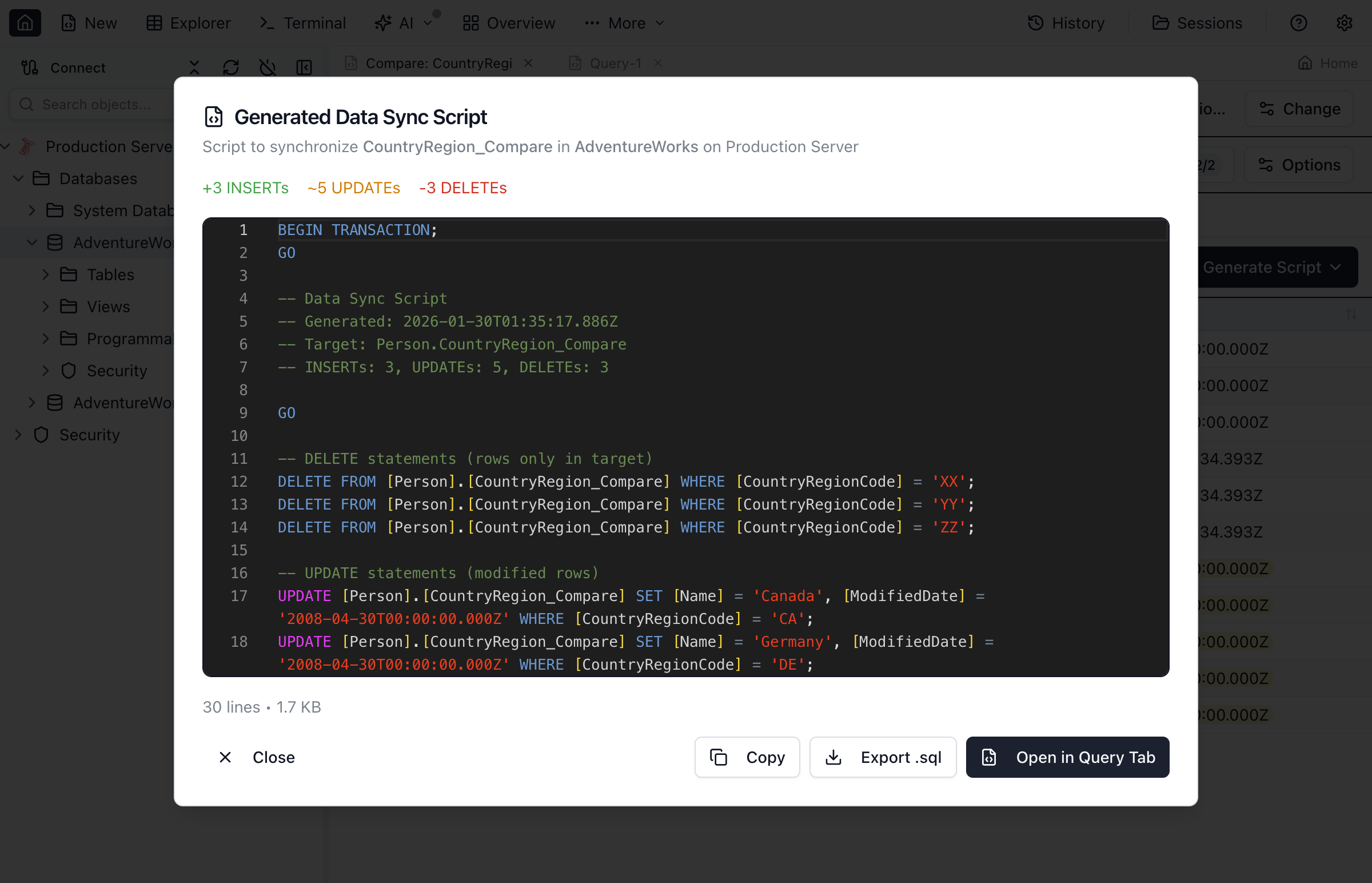
Task: Open application Settings gear
Action: (x=1345, y=23)
